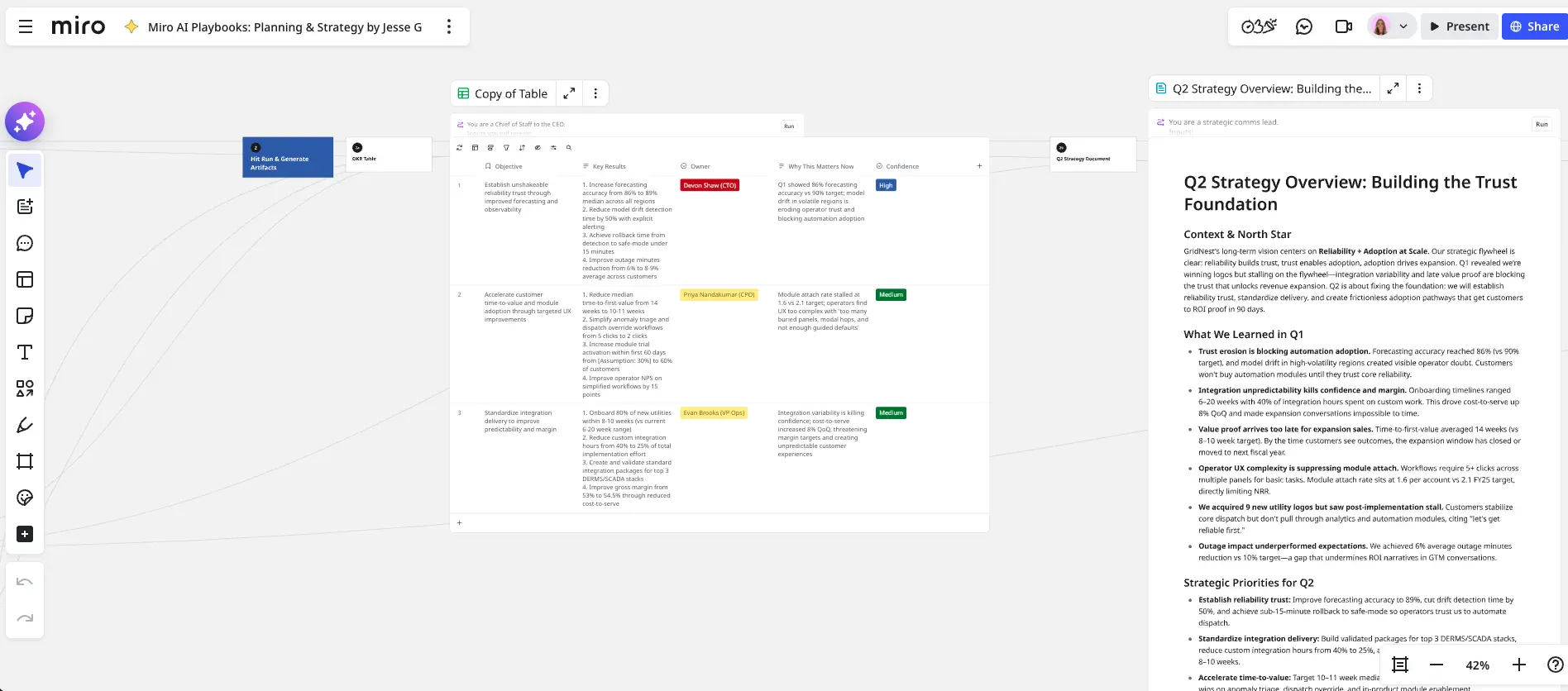
Task: Expand the user avatar dropdown arrow
Action: click(x=1403, y=26)
